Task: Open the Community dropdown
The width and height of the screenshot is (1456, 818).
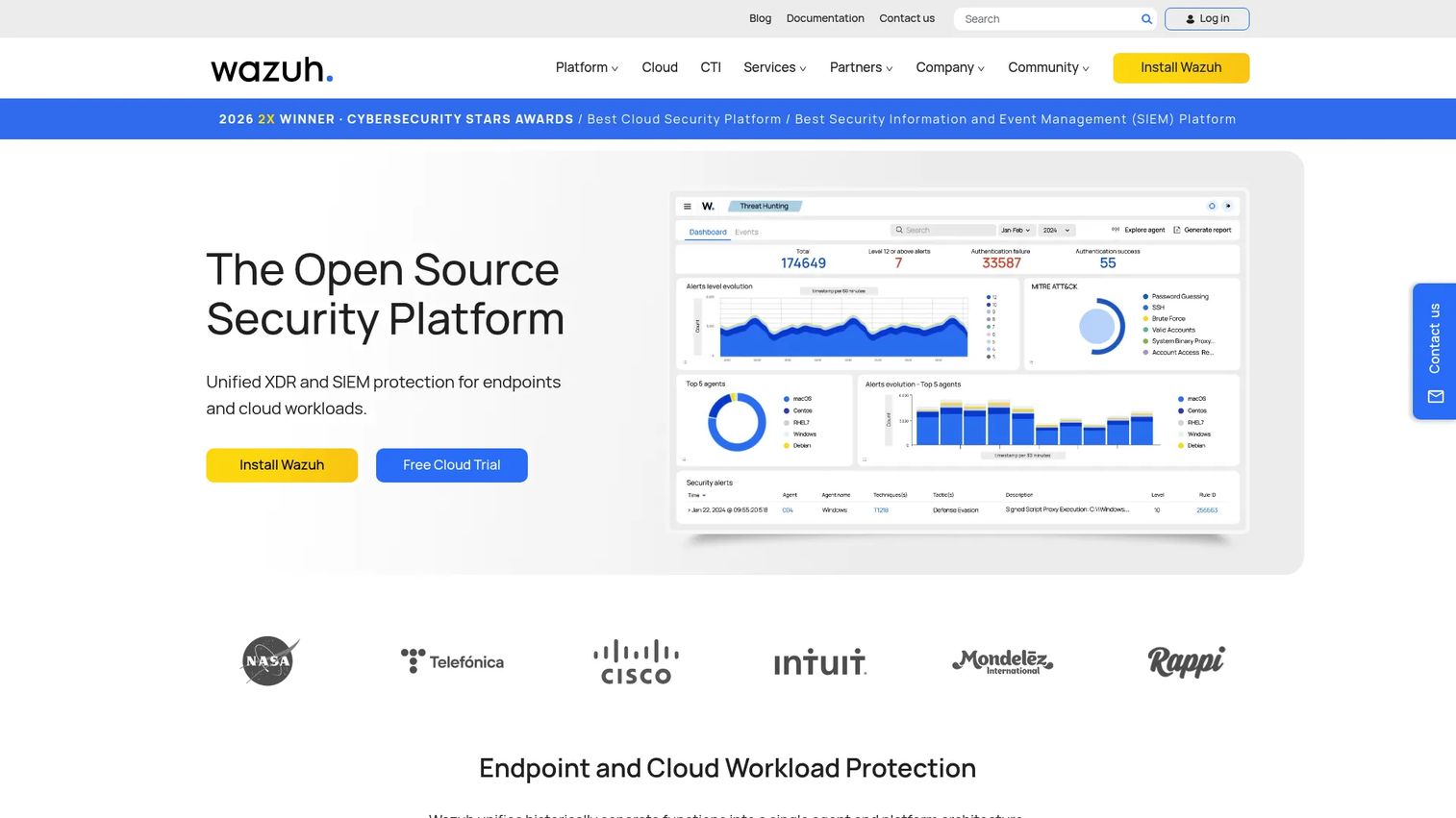Action: coord(1048,67)
